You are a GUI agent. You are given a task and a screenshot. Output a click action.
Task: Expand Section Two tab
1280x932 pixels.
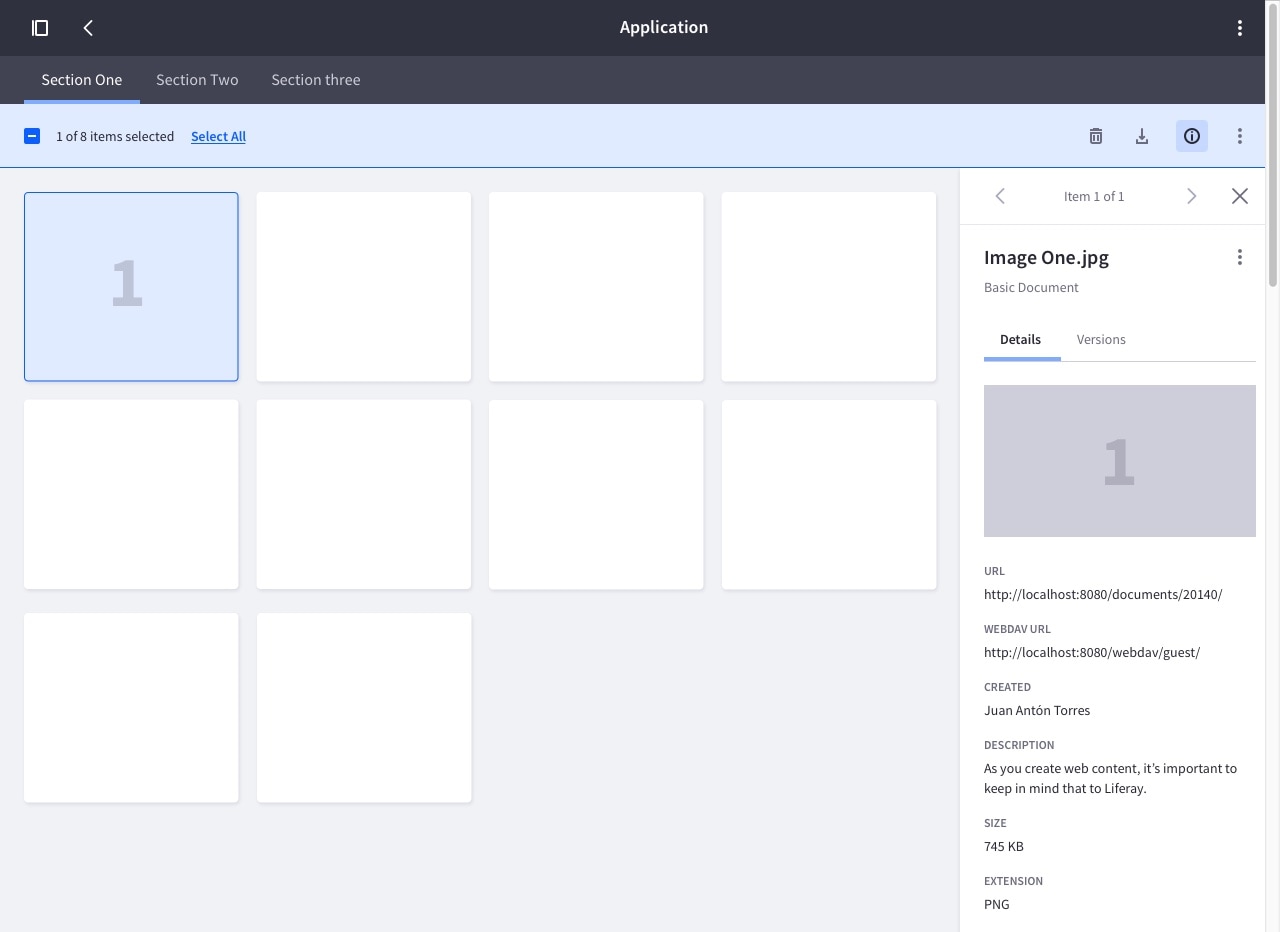click(197, 79)
